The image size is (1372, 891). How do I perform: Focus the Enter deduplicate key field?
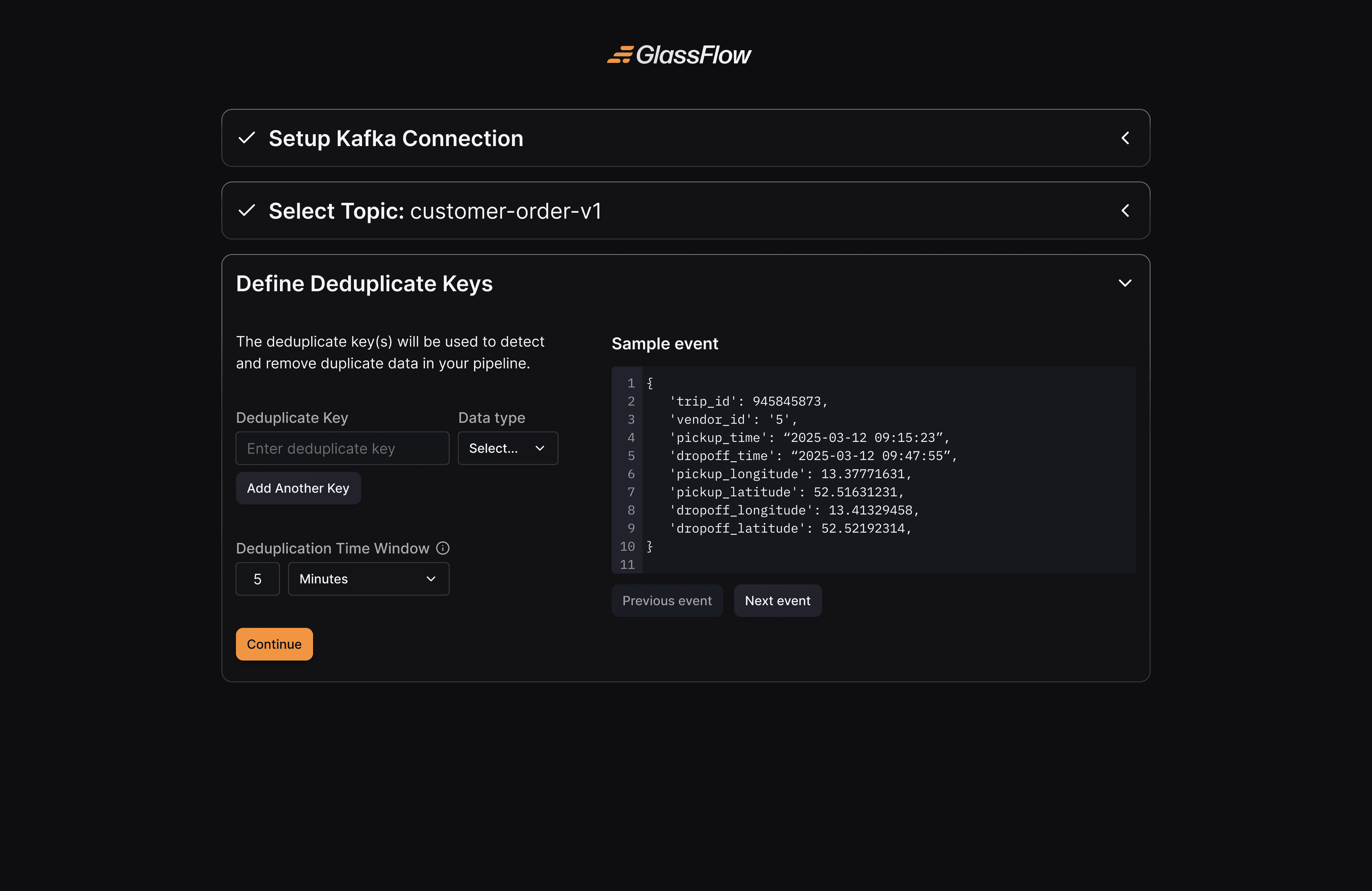(x=342, y=449)
